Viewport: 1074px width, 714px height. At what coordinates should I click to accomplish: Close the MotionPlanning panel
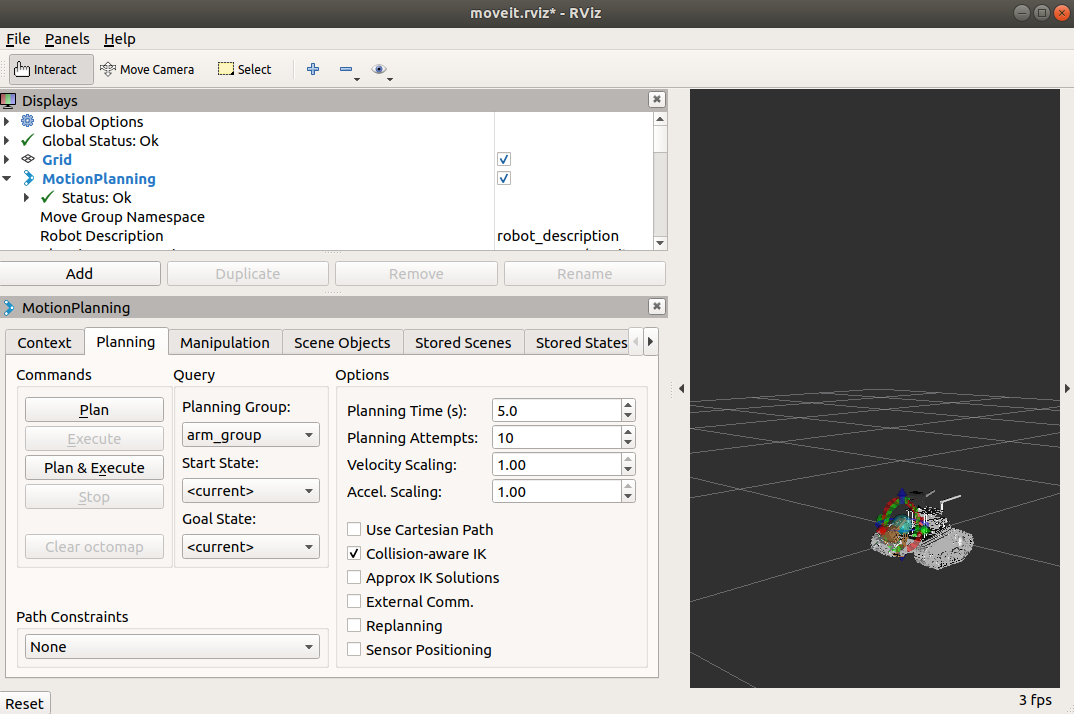(x=657, y=306)
